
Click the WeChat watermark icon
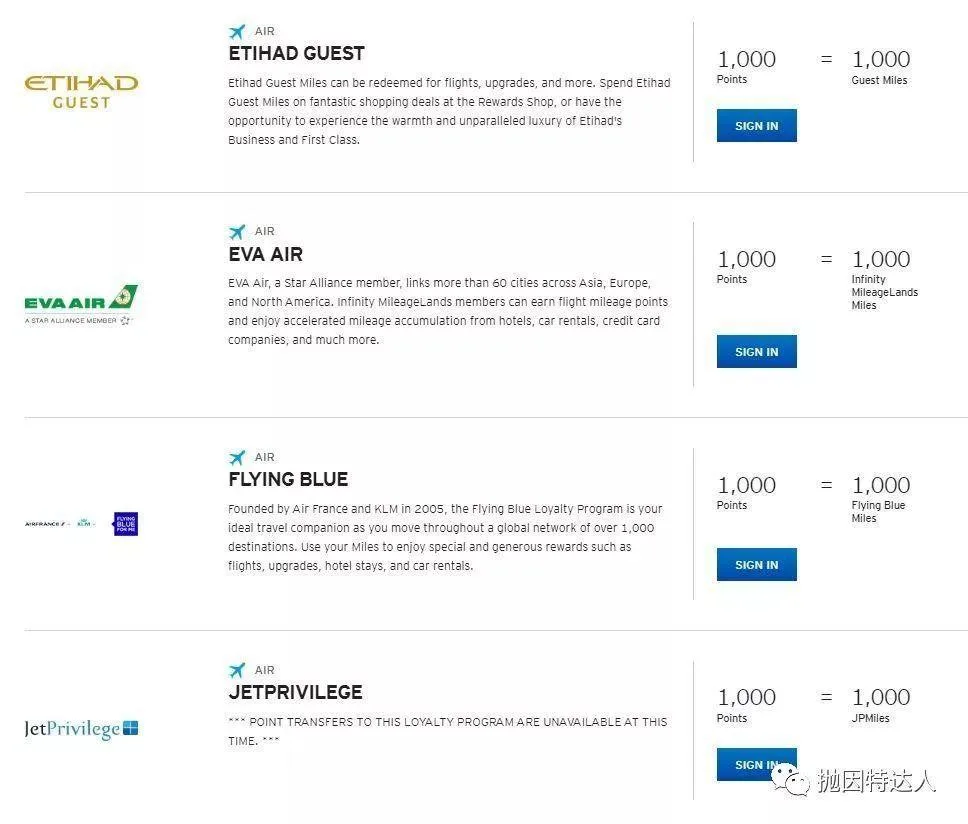pos(790,780)
